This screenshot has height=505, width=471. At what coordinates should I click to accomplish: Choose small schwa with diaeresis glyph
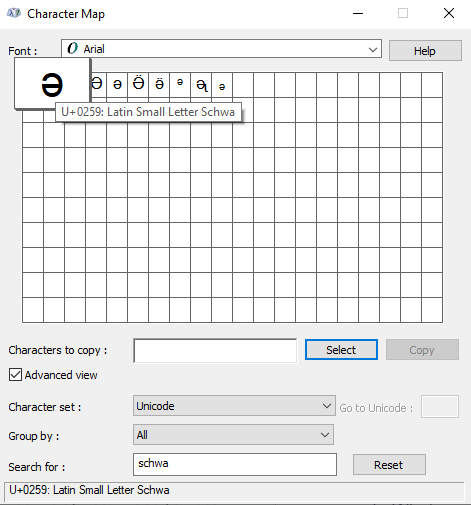[x=159, y=85]
